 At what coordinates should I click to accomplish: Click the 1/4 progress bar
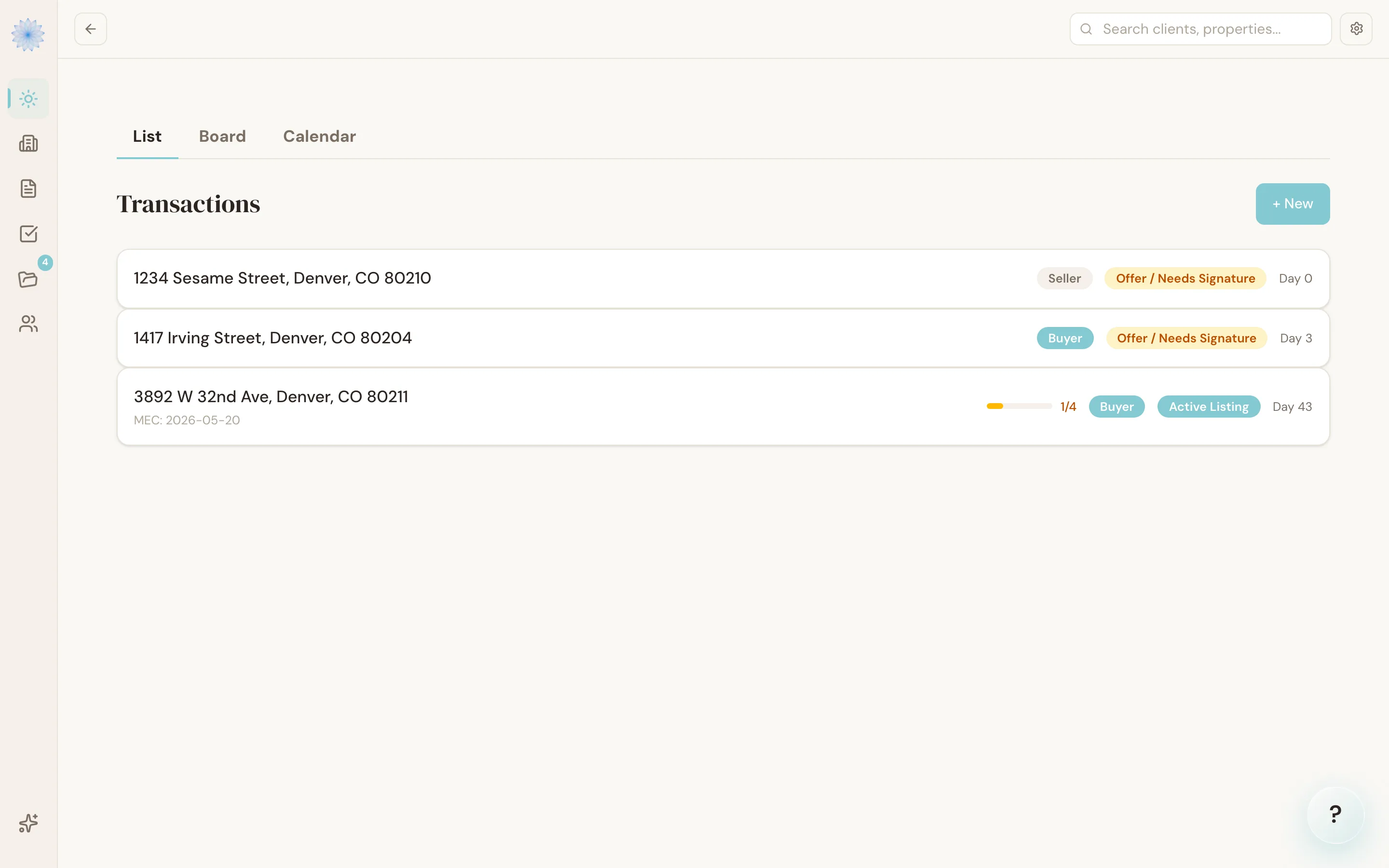[x=1019, y=407]
